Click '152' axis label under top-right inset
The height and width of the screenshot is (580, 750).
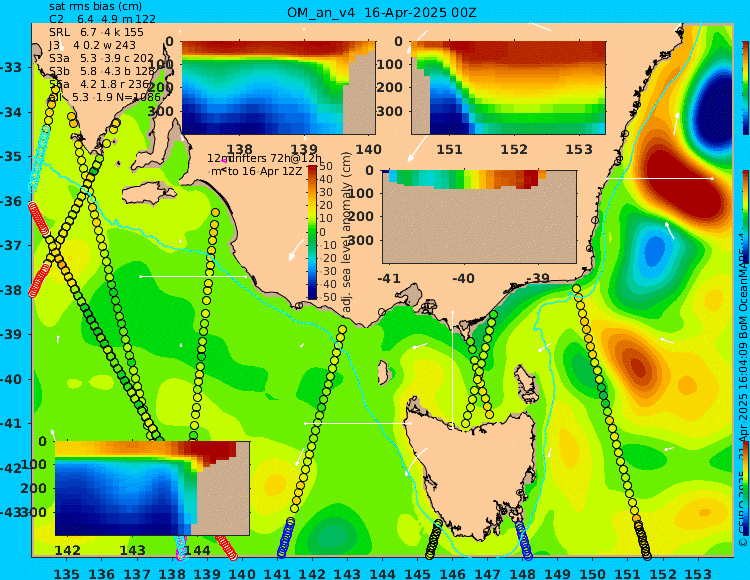514,149
